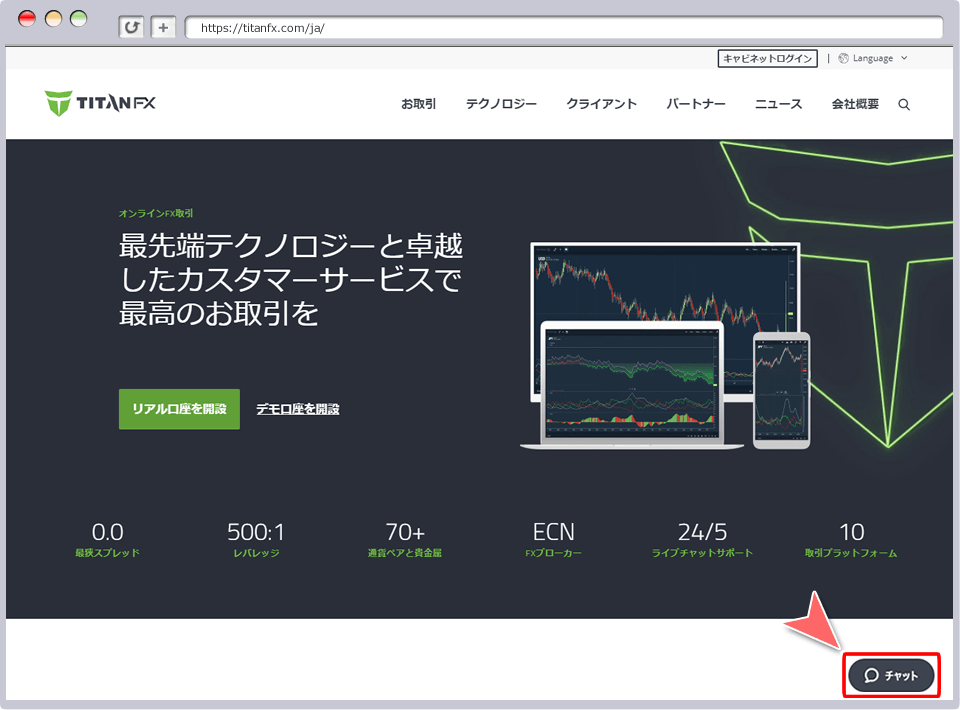Screen dimensions: 960x710
Task: Open the クライアント navigation menu
Action: click(x=601, y=103)
